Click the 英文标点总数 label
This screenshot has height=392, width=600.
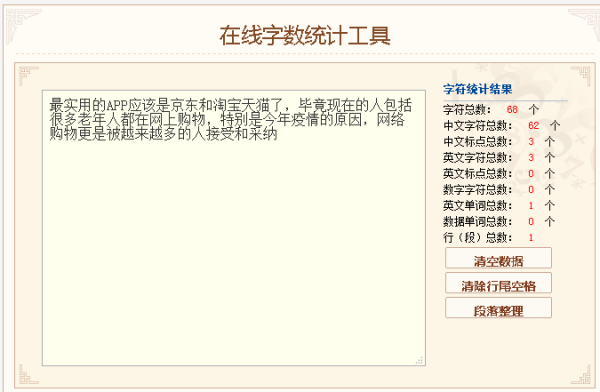(477, 174)
